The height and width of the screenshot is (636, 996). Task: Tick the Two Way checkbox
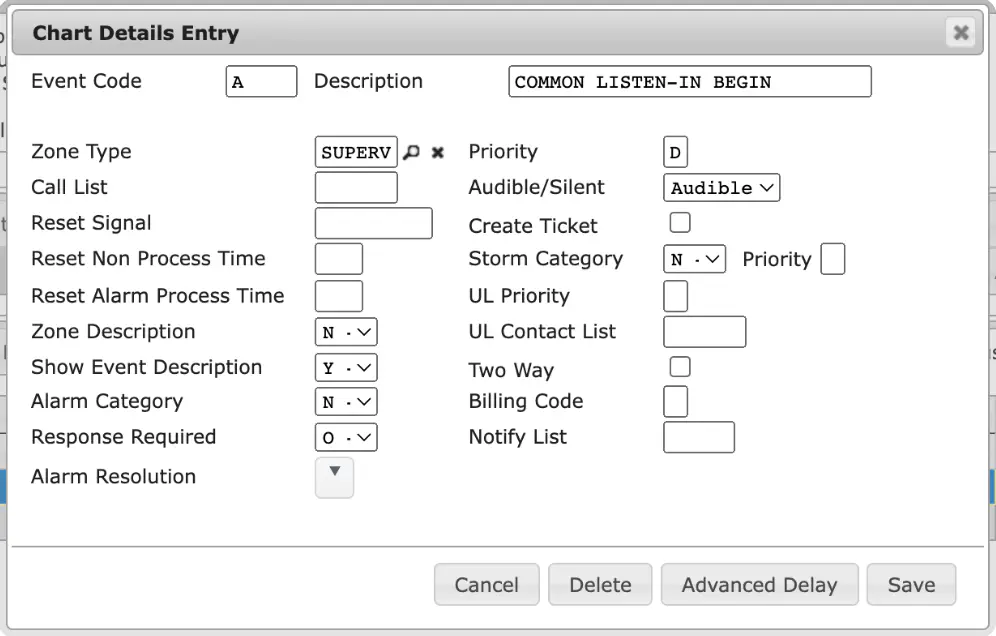click(x=680, y=367)
